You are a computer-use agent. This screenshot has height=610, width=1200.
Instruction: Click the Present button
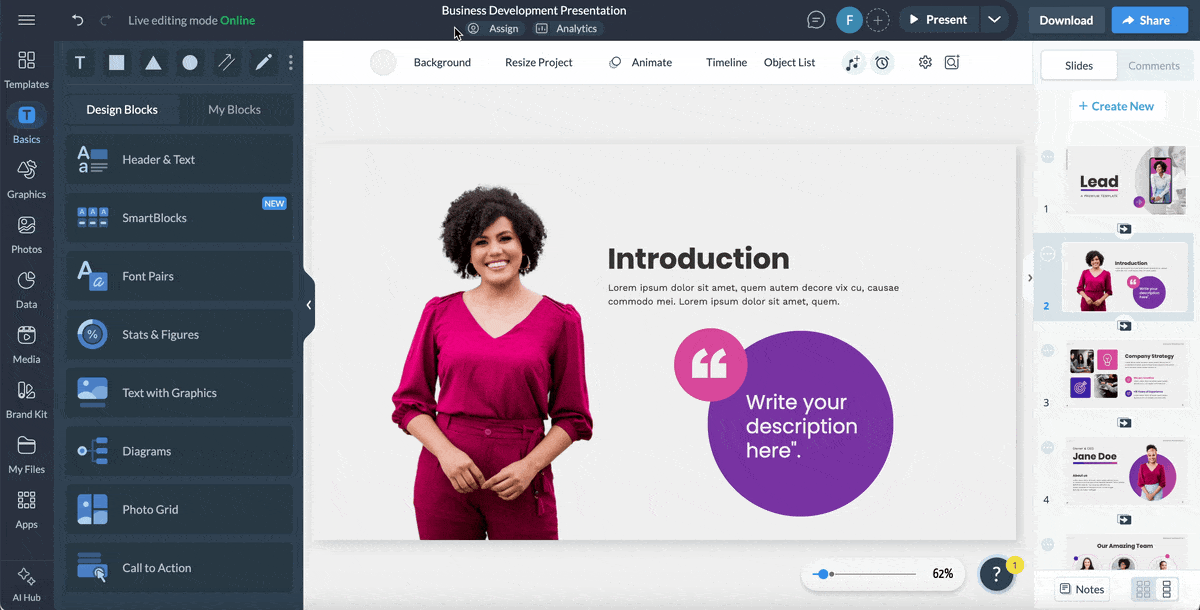tap(938, 20)
